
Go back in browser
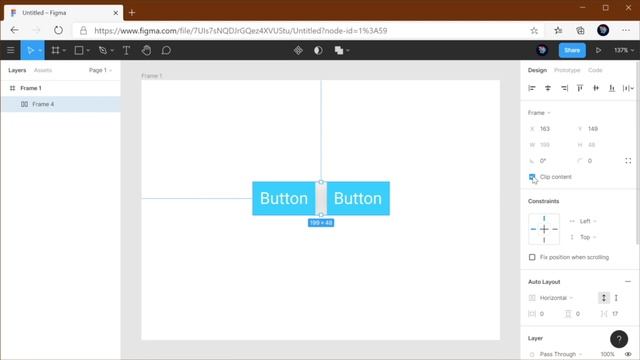(x=14, y=30)
